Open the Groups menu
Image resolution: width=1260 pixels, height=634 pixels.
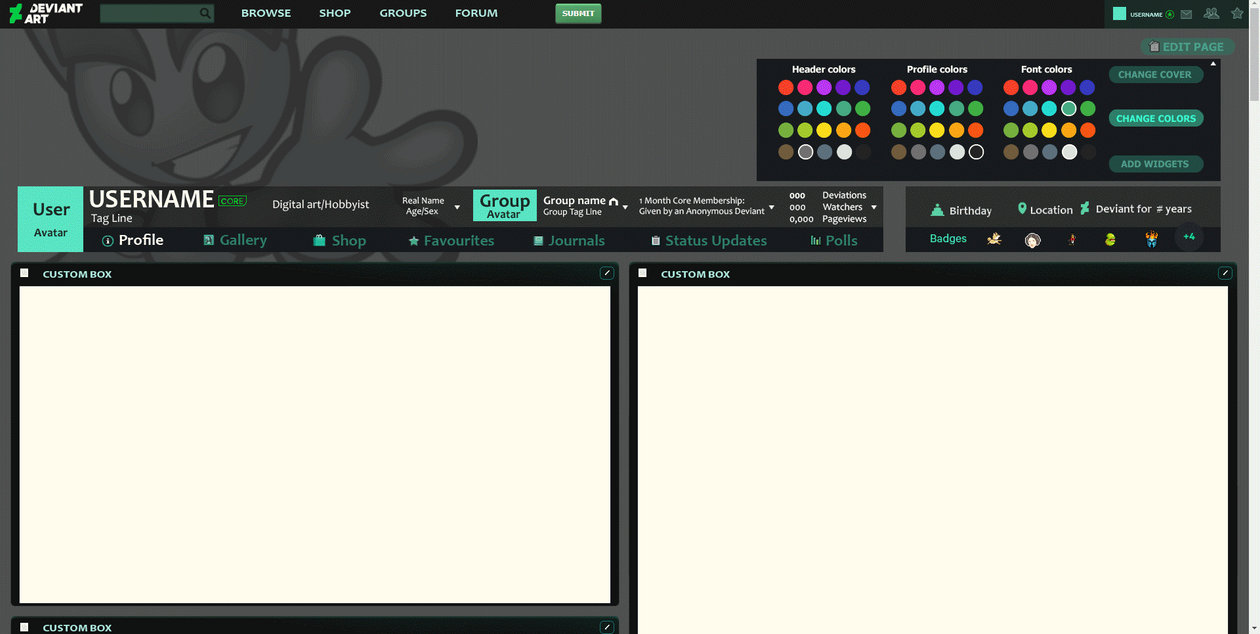pyautogui.click(x=403, y=13)
